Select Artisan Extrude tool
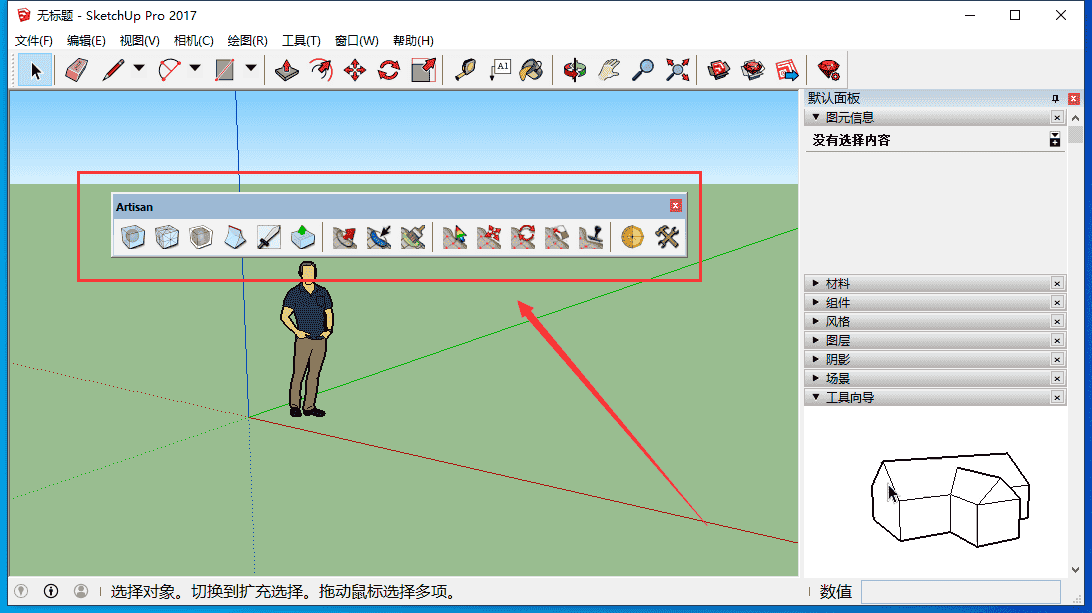The image size is (1092, 613). [303, 237]
